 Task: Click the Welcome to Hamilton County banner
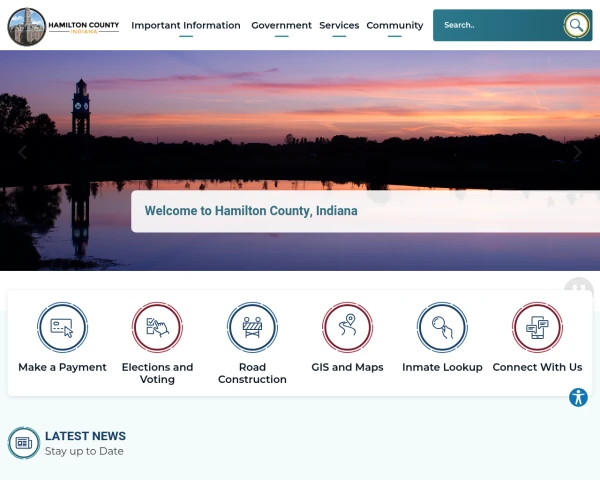tap(365, 211)
